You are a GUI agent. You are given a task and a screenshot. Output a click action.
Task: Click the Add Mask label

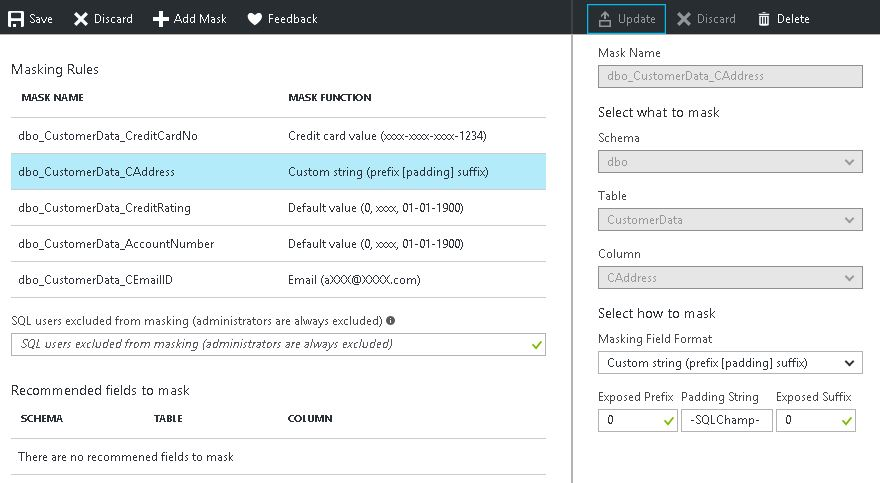200,19
